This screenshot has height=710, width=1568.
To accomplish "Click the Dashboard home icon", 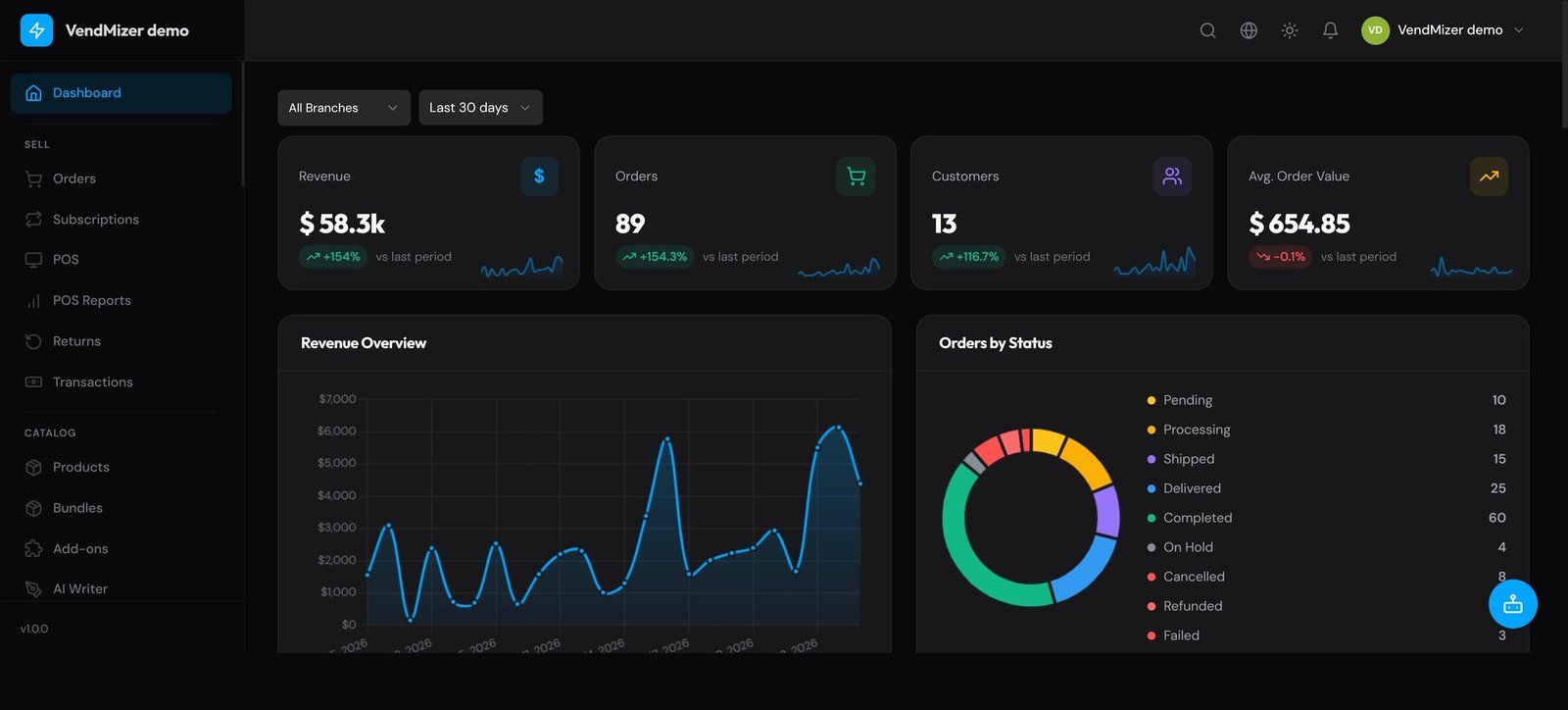I will point(33,93).
